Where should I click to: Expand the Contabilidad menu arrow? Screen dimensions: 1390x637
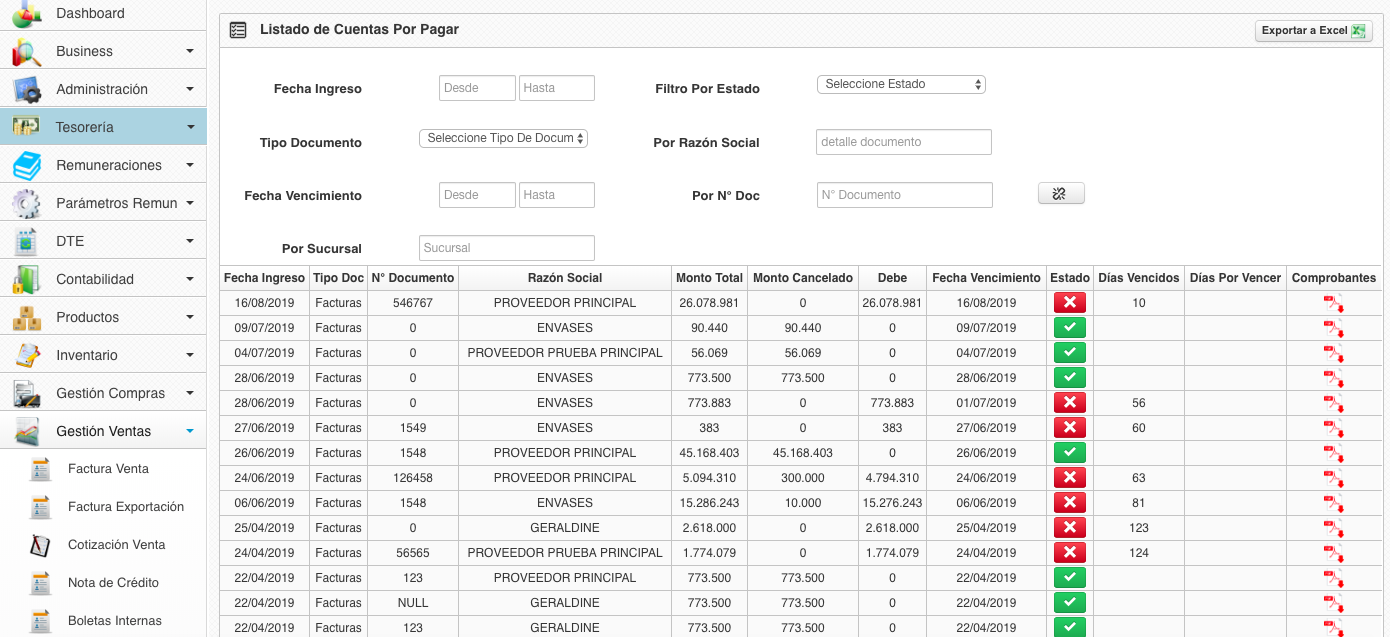click(x=189, y=280)
